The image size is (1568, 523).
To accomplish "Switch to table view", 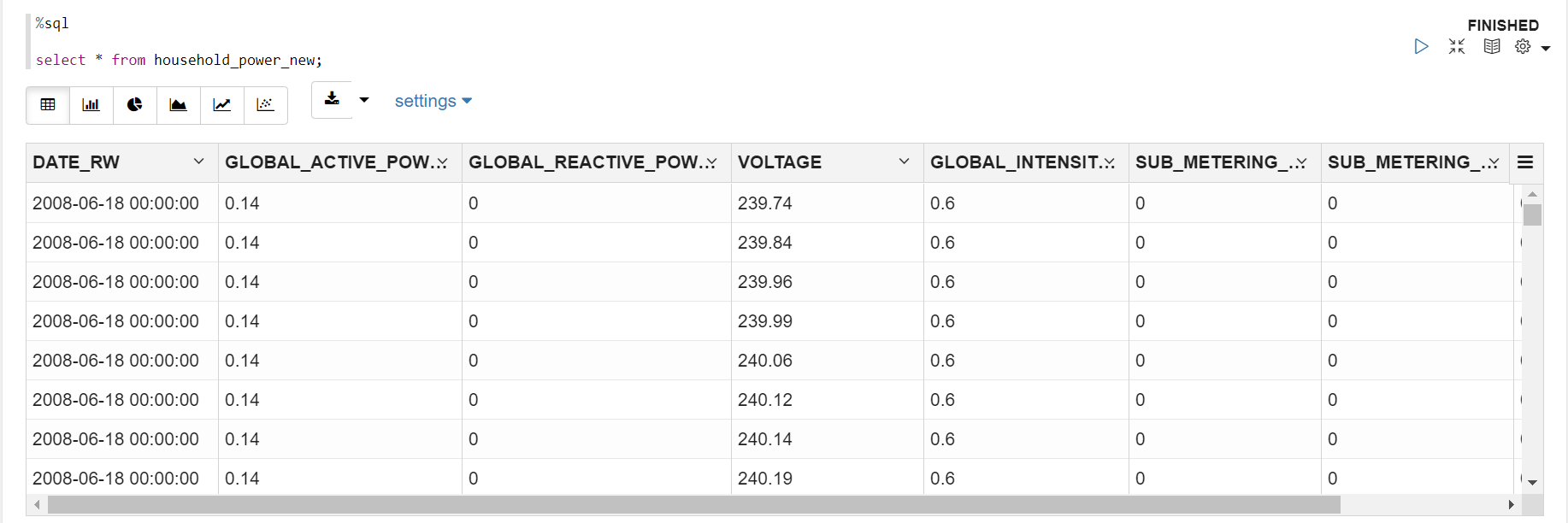I will click(x=48, y=104).
